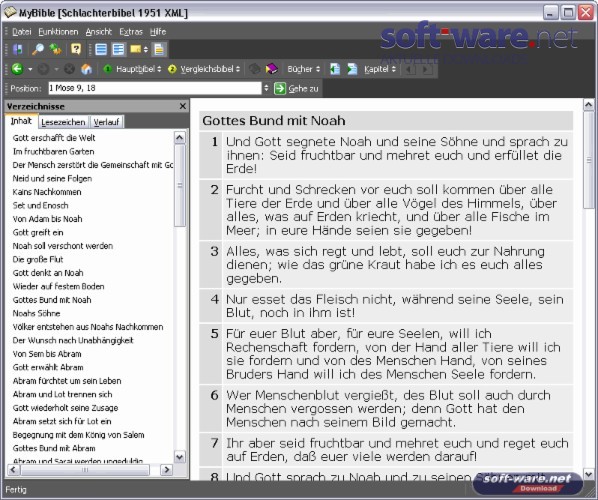
Task: Click the previous chapter arrow button
Action: pos(410,69)
